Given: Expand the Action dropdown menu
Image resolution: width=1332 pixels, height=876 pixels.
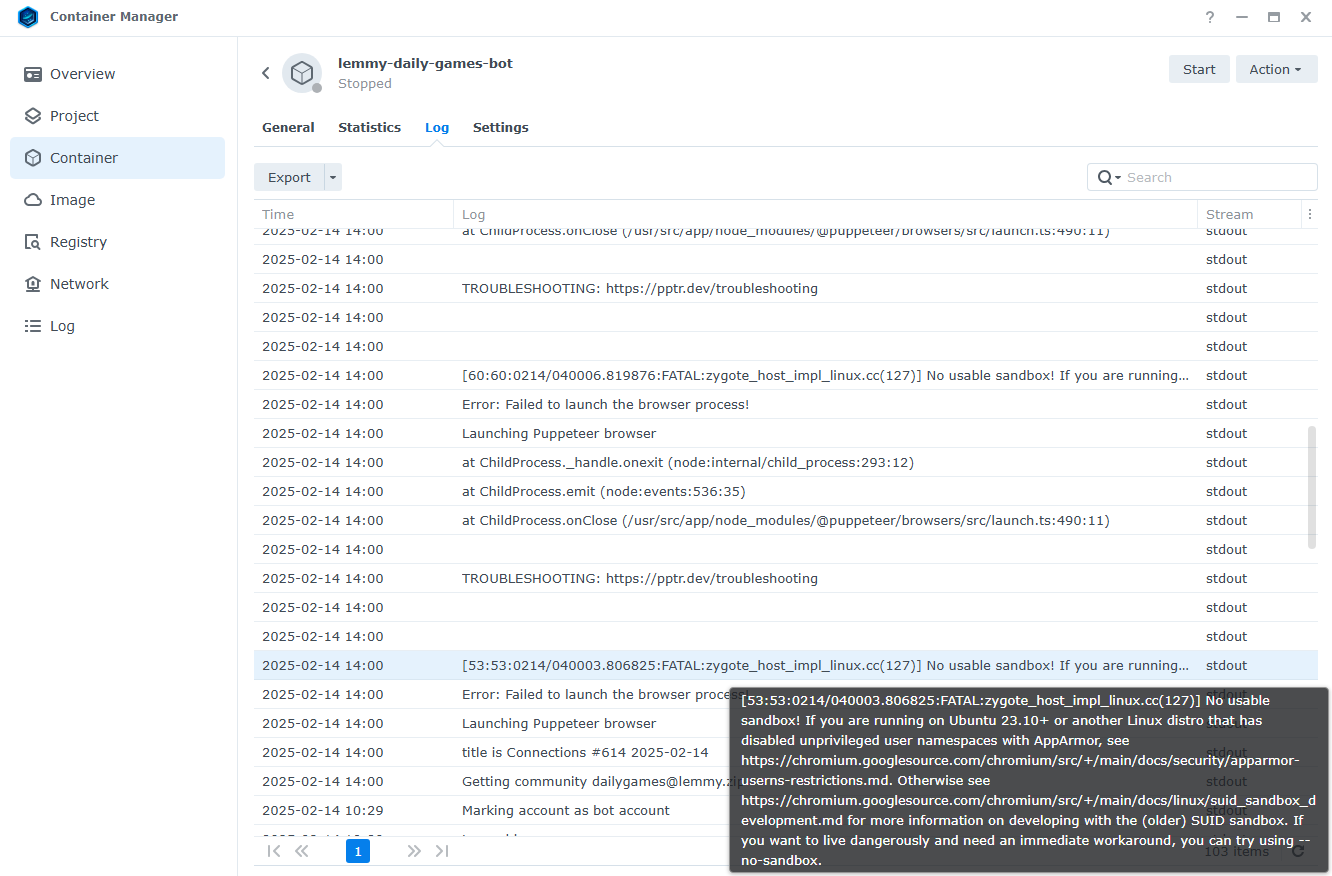Looking at the screenshot, I should (x=1276, y=69).
